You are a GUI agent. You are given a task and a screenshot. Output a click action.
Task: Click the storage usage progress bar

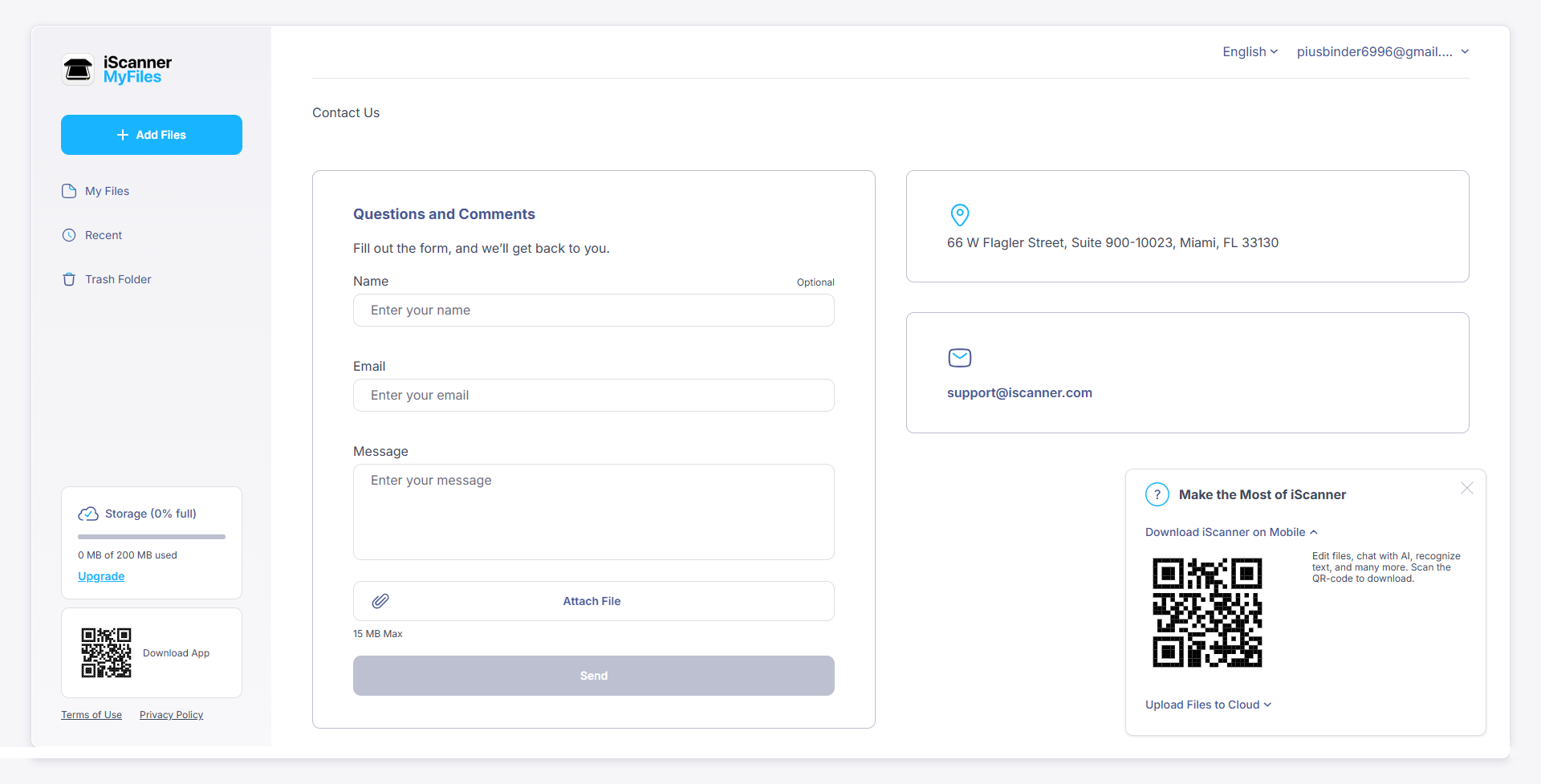[x=152, y=536]
